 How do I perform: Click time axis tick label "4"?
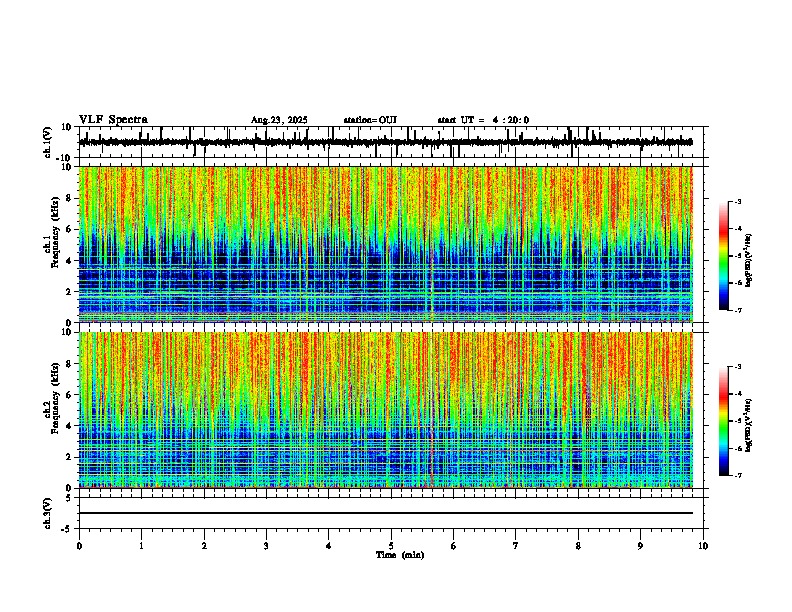[x=329, y=546]
